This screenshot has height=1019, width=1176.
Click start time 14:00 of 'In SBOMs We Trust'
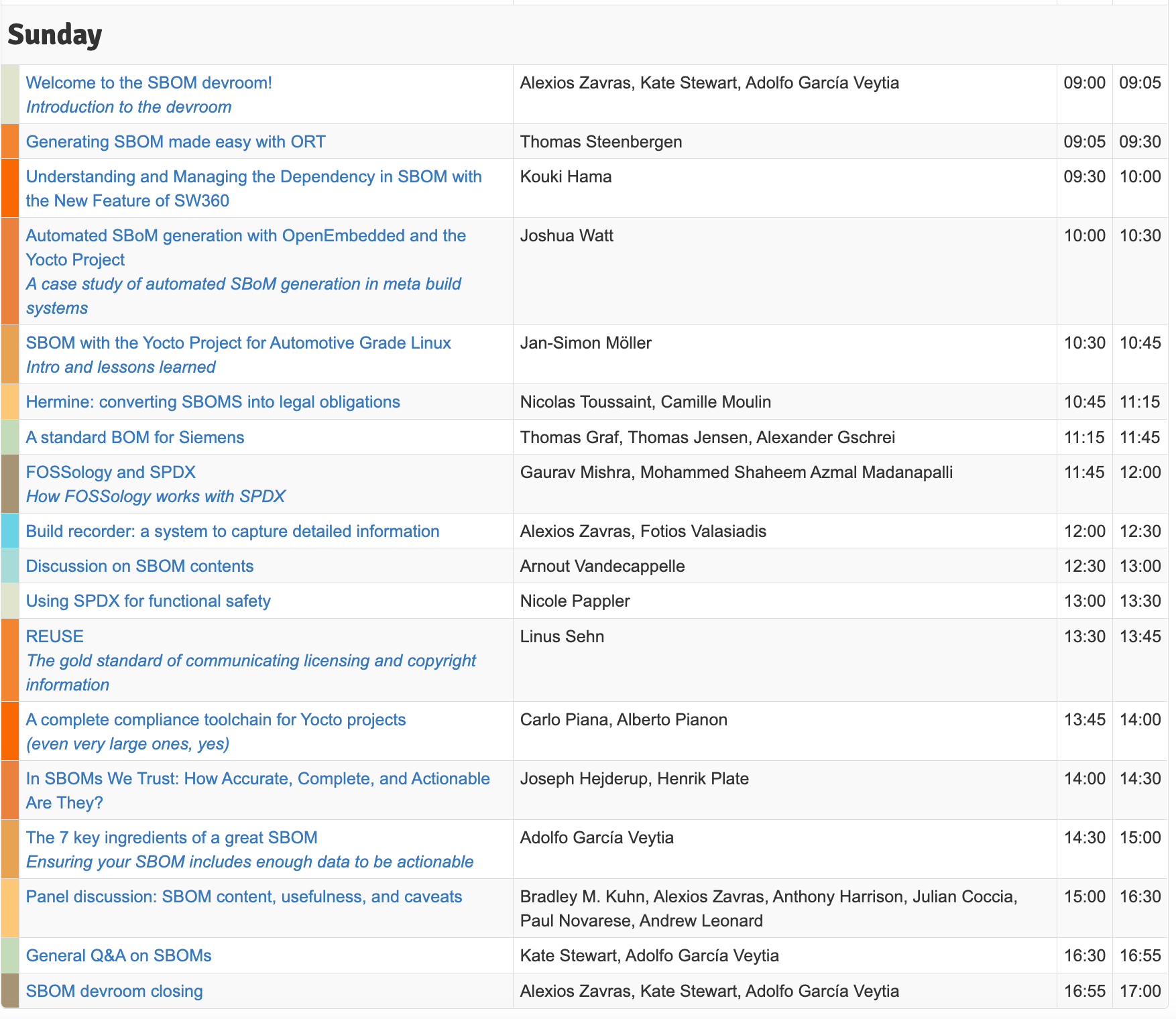tap(1084, 778)
